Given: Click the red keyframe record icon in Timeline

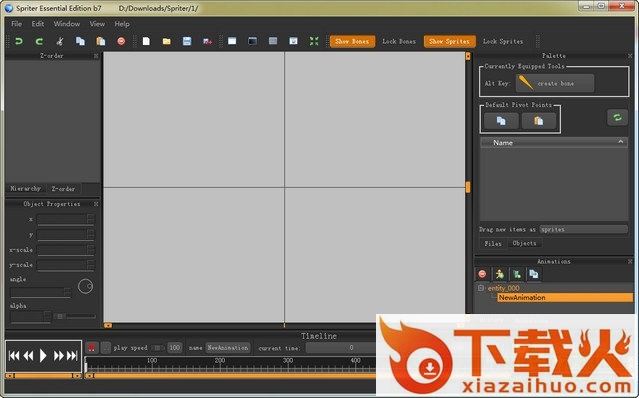Looking at the screenshot, I should point(92,347).
